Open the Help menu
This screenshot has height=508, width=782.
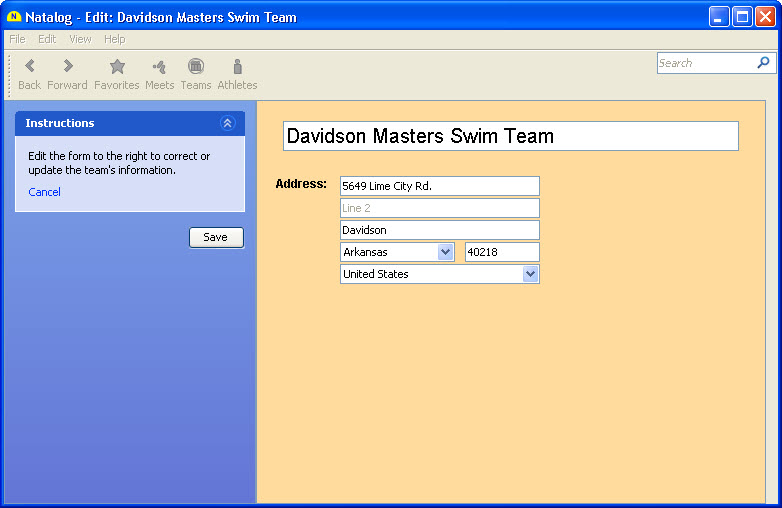point(115,39)
